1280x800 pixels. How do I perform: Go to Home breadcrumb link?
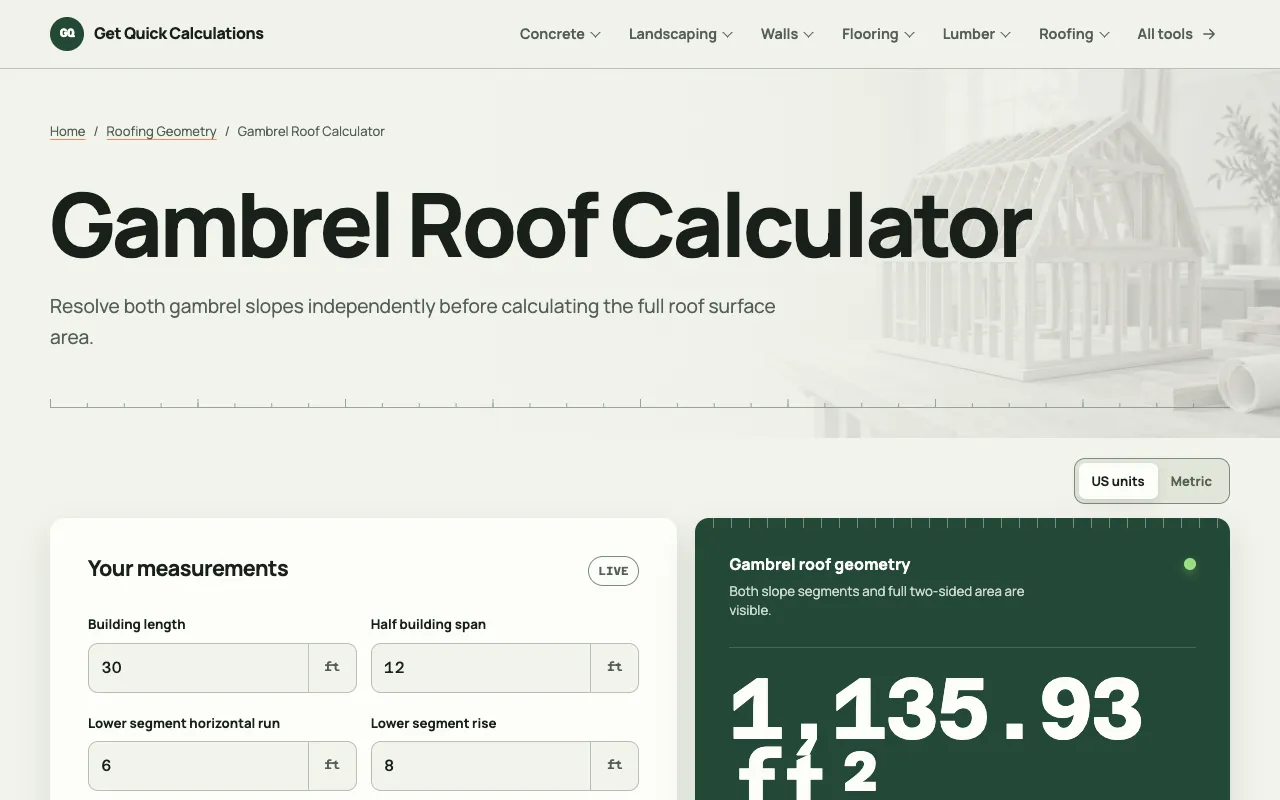[x=67, y=131]
